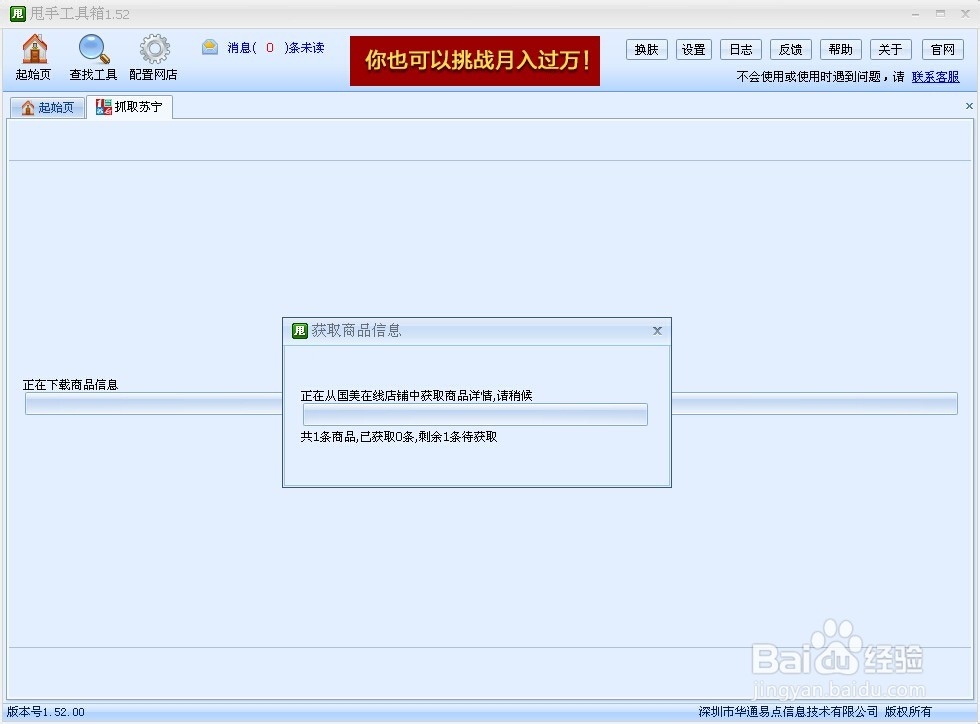Click the icon on the 抓取苏宁 tab
Viewport: 980px width, 724px height.
(103, 106)
